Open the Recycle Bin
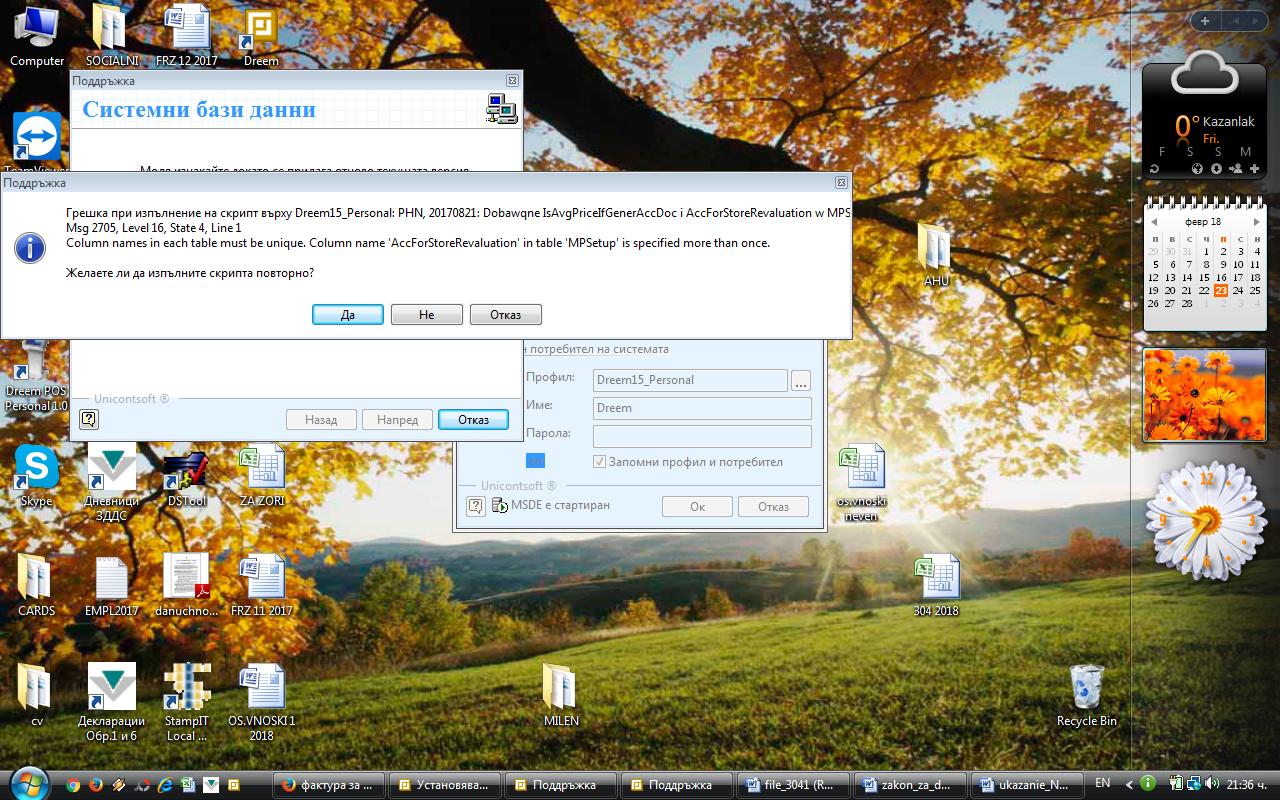Screen dimensions: 1280x800 tap(1086, 695)
